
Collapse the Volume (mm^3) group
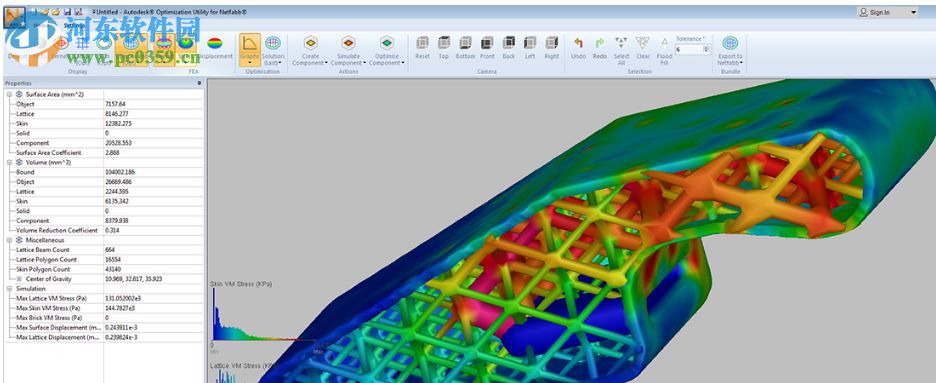point(9,162)
